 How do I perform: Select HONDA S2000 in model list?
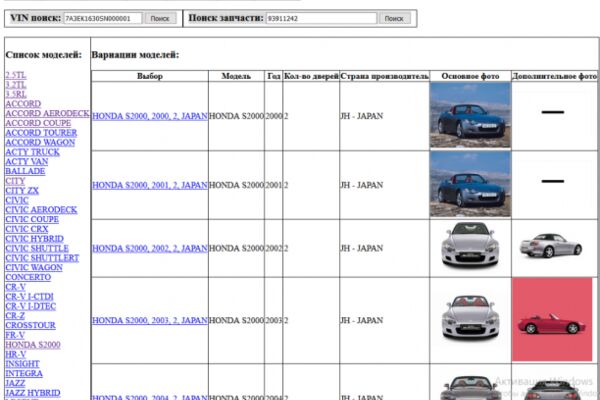point(33,345)
